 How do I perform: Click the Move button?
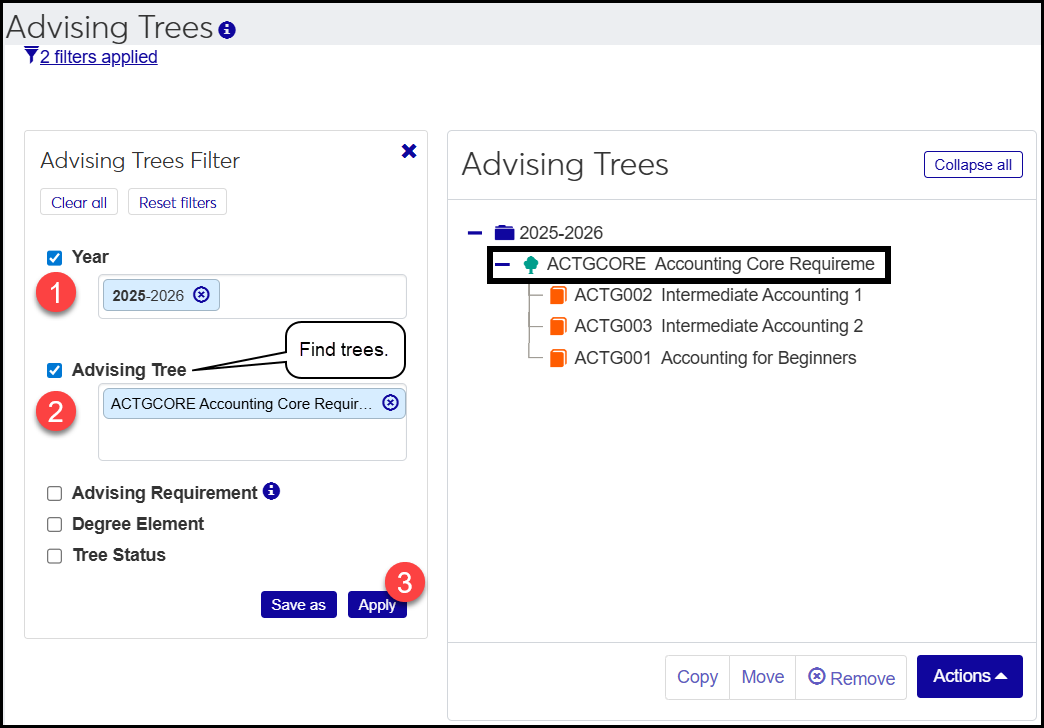point(762,677)
